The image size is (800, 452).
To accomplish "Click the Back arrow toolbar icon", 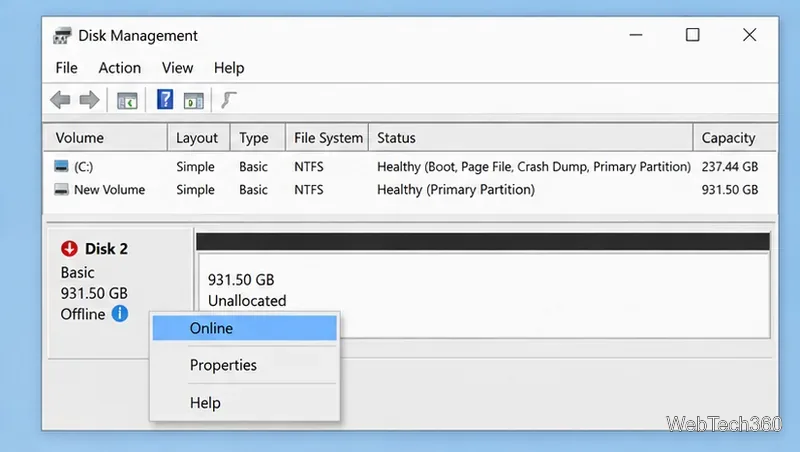I will point(60,99).
